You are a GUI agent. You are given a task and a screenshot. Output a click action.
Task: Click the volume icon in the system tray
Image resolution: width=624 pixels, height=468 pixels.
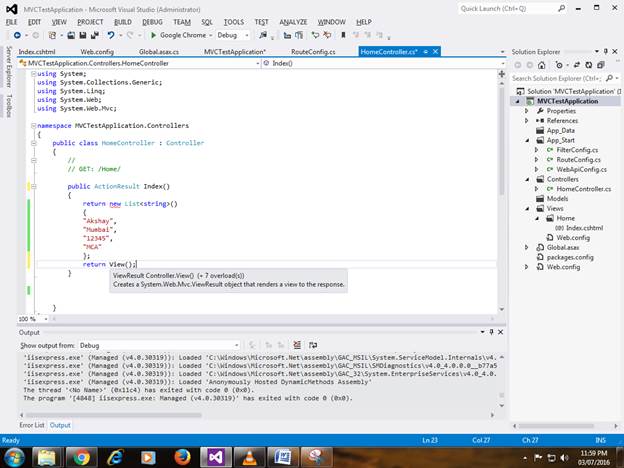coord(564,458)
